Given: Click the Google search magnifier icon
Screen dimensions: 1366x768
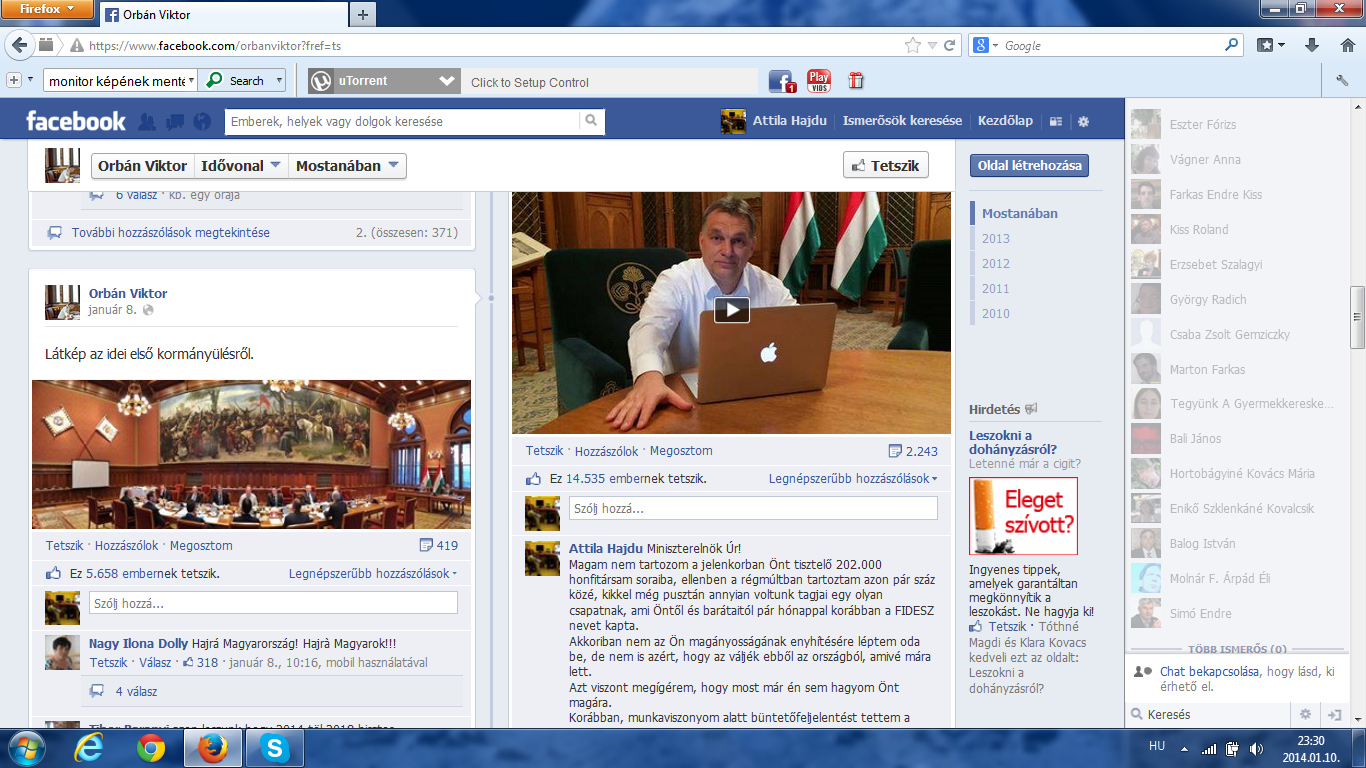Looking at the screenshot, I should [1231, 45].
